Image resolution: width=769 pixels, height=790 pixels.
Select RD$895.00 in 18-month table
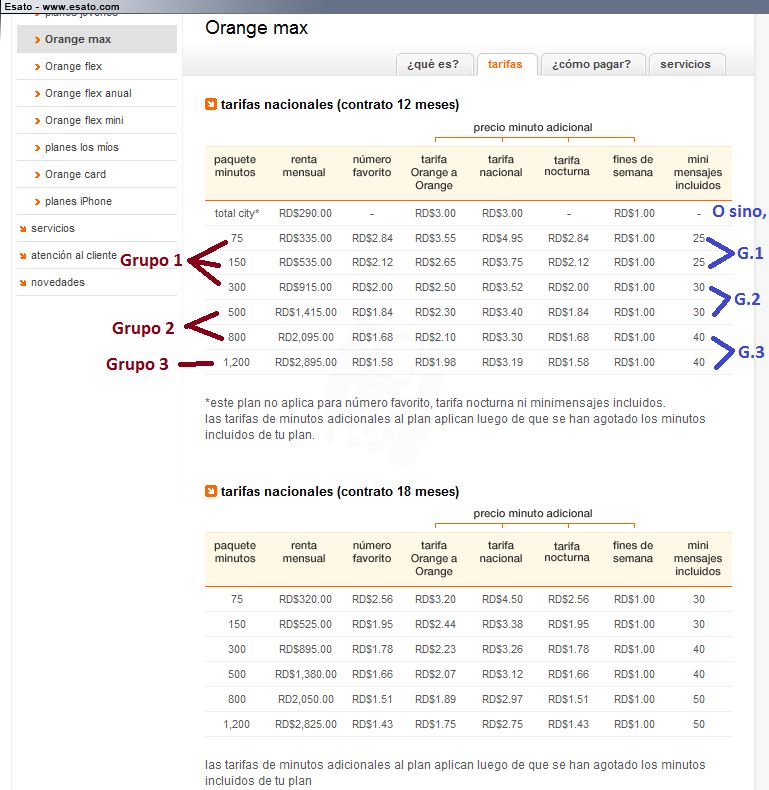coord(305,649)
